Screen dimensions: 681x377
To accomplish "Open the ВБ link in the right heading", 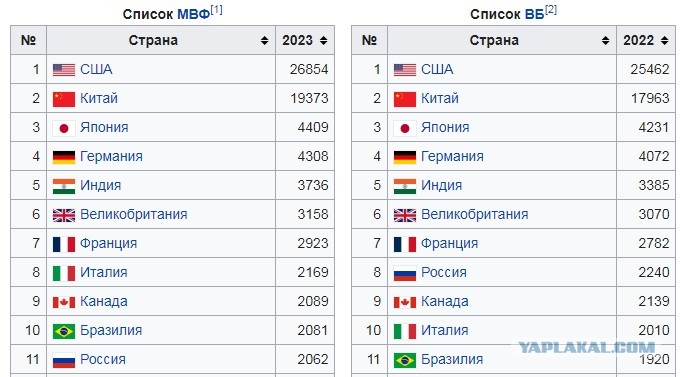I will (x=534, y=14).
